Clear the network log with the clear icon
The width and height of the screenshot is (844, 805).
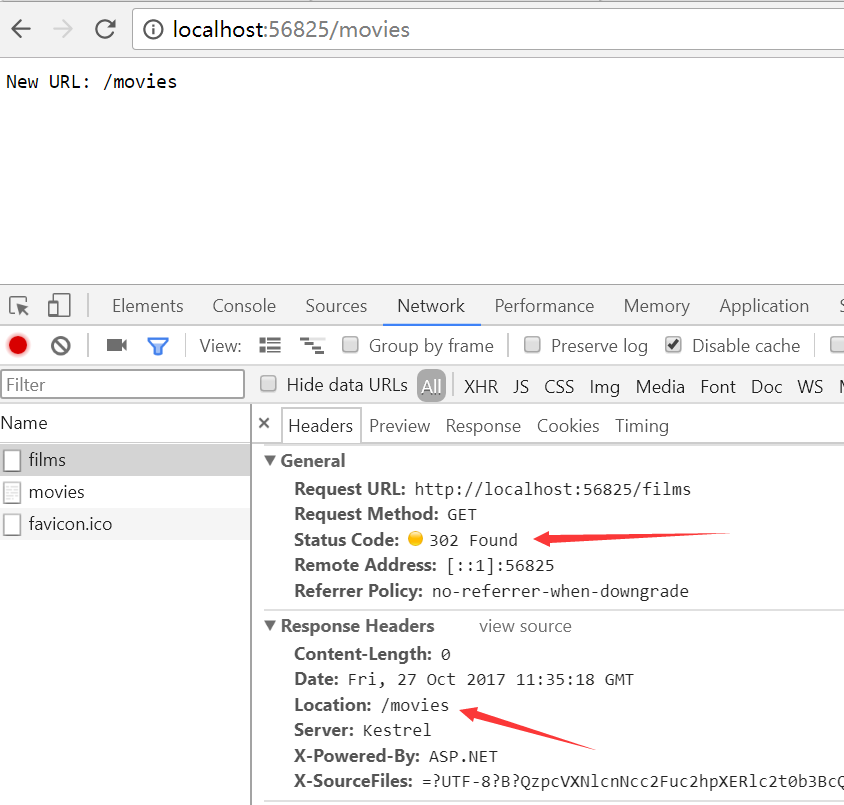click(x=60, y=344)
